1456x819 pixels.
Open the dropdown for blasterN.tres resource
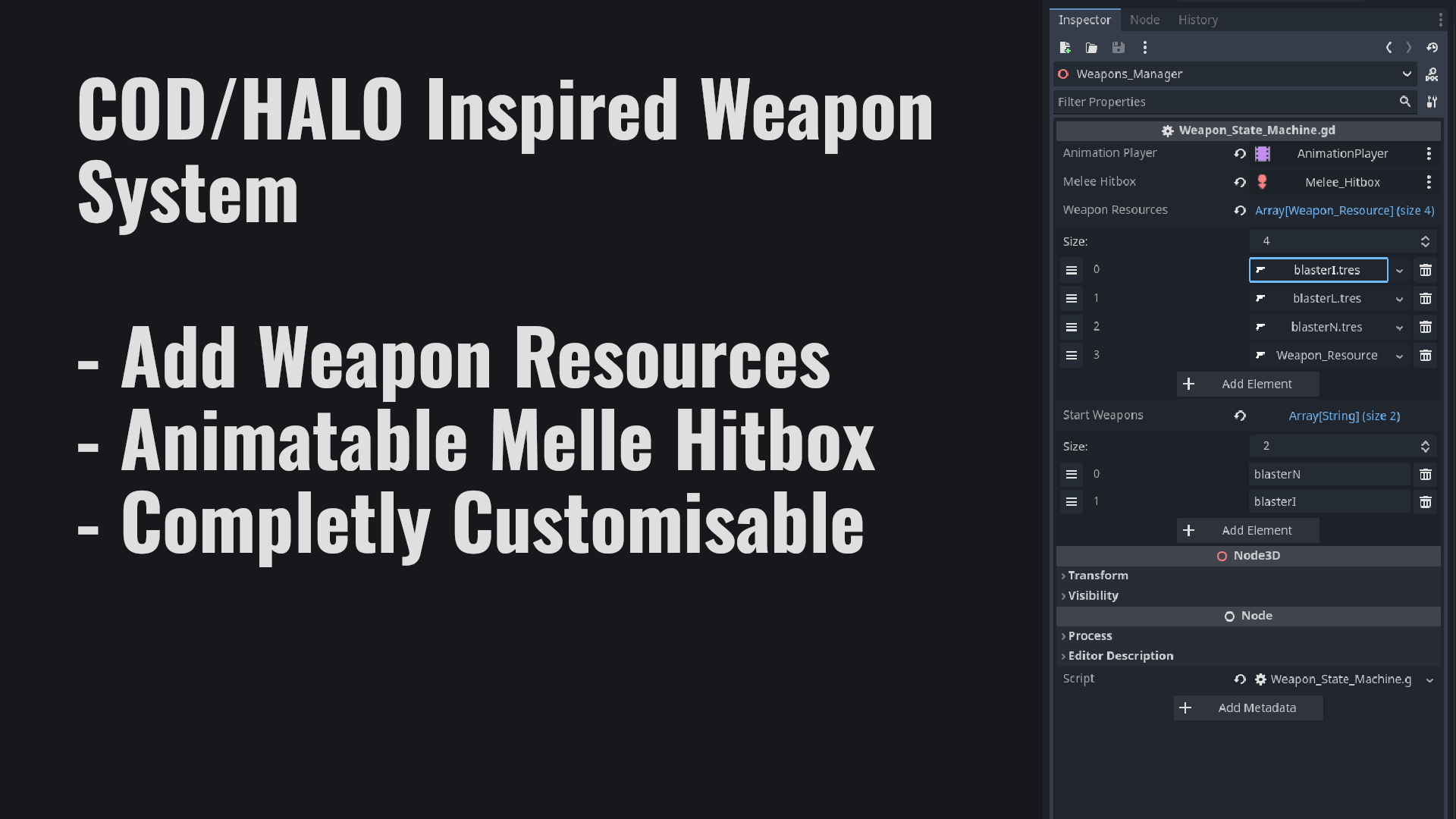[1399, 328]
